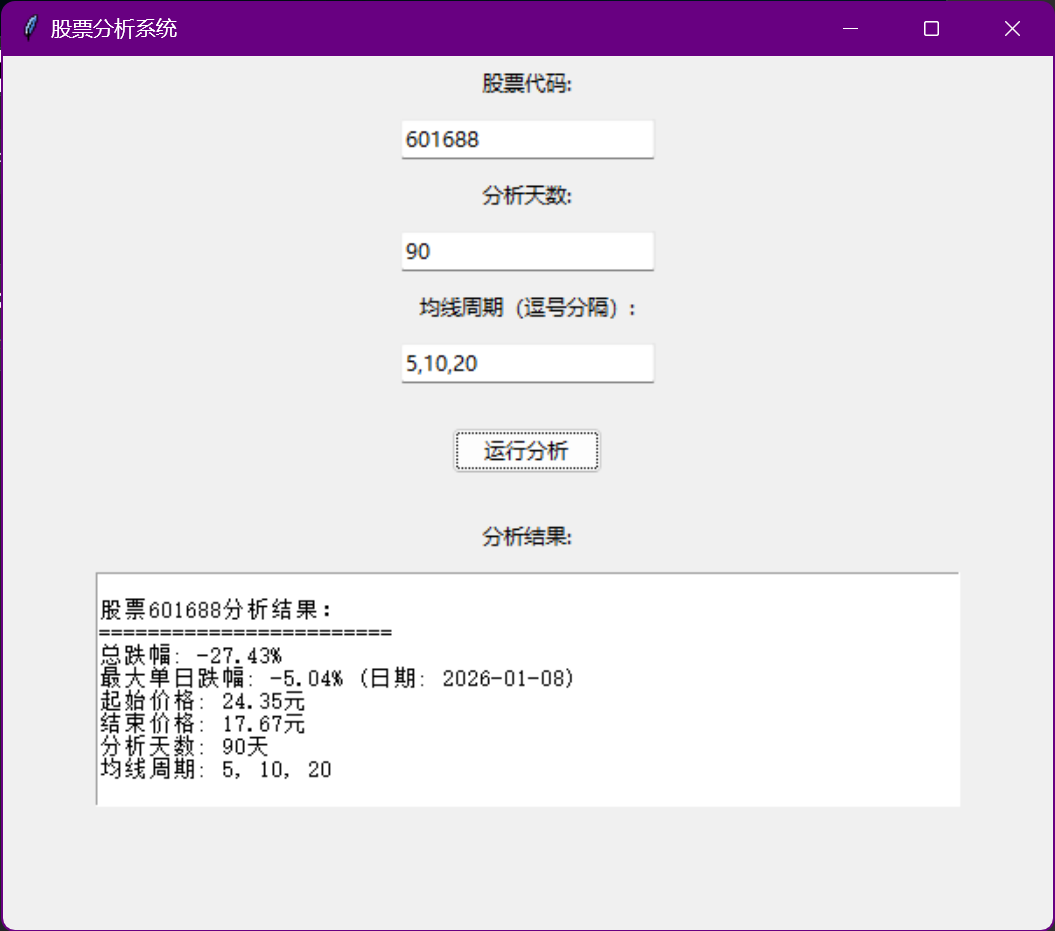Maximize the 股票分析系统 window
This screenshot has width=1055, height=931.
pos(931,28)
